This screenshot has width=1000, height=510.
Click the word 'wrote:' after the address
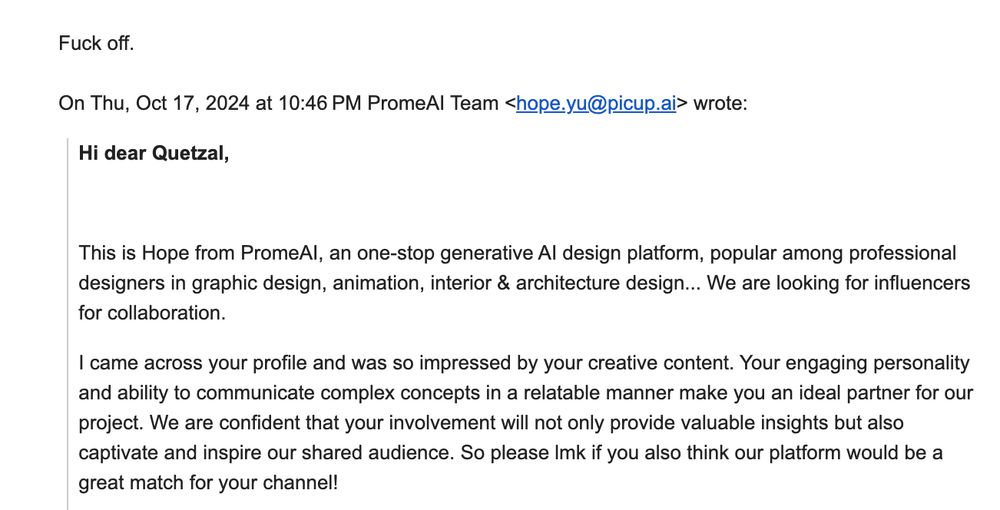pos(720,103)
